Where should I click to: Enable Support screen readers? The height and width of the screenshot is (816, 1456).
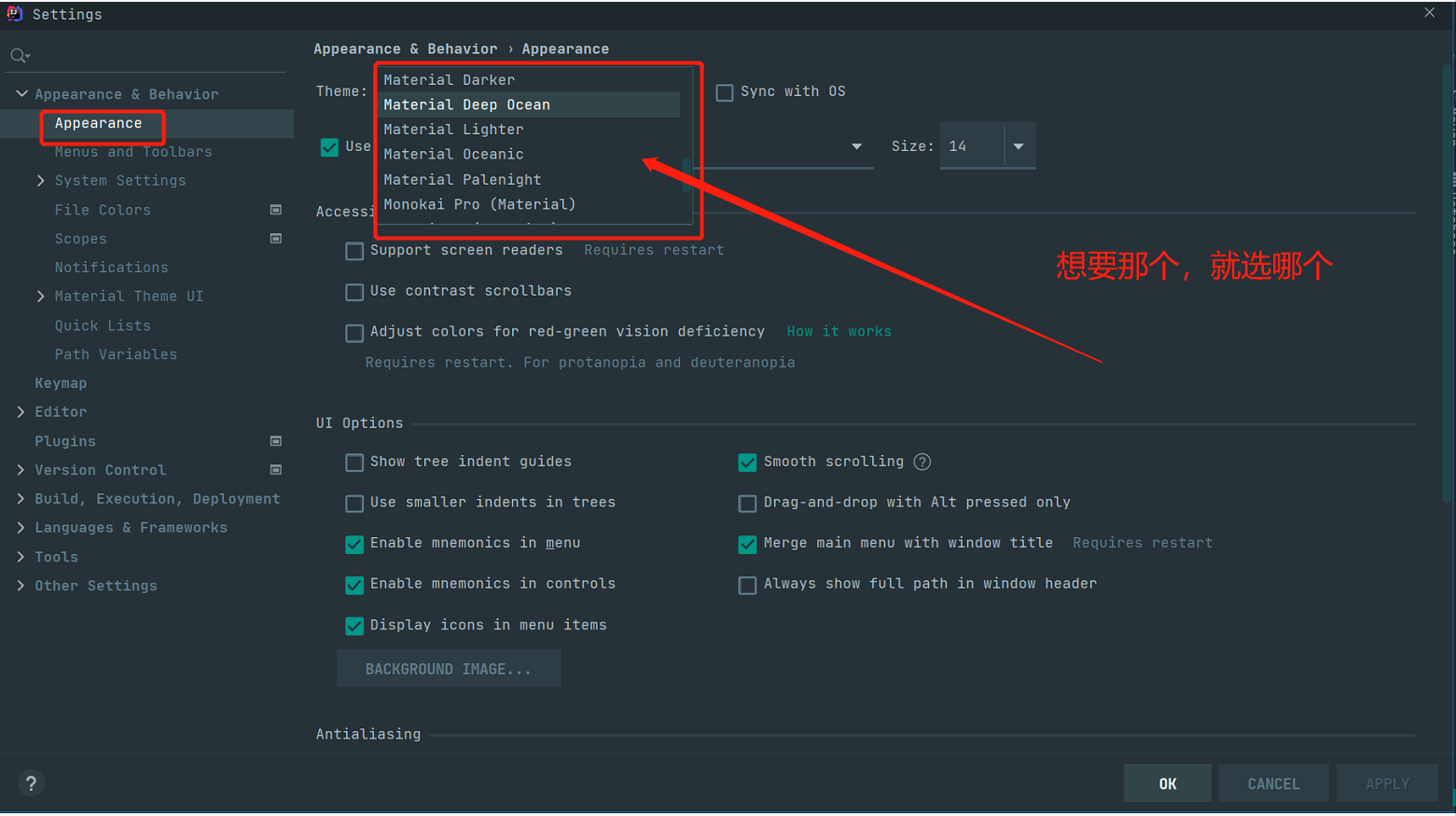tap(354, 251)
